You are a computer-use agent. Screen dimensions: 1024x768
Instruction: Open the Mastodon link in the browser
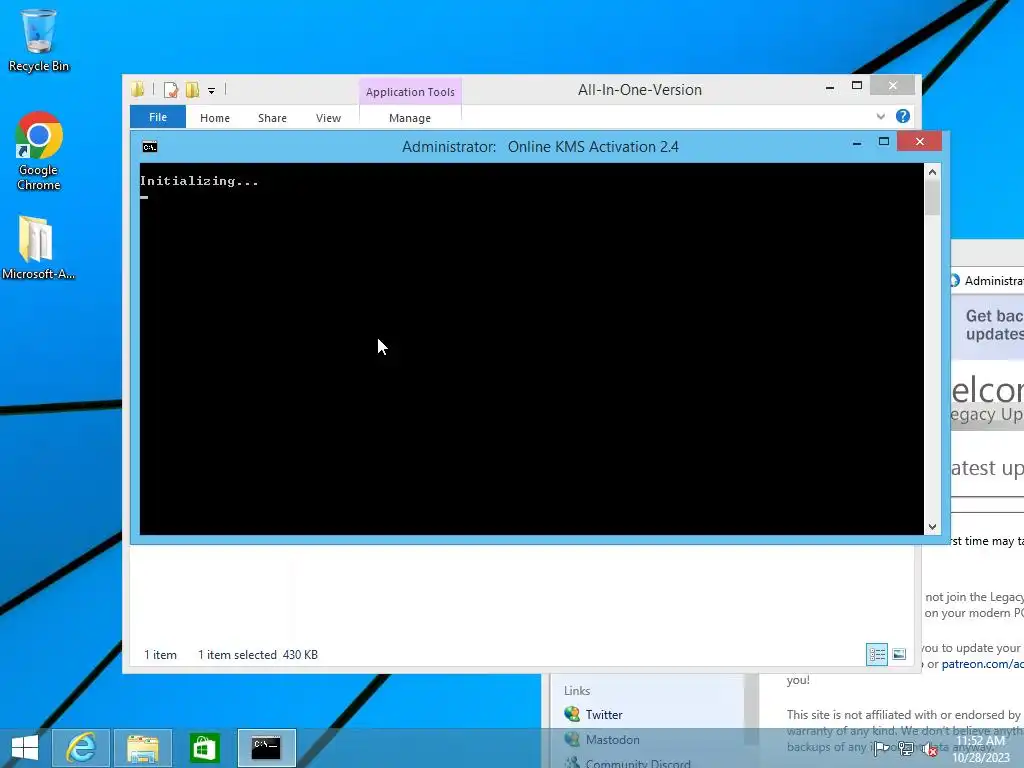(x=613, y=739)
